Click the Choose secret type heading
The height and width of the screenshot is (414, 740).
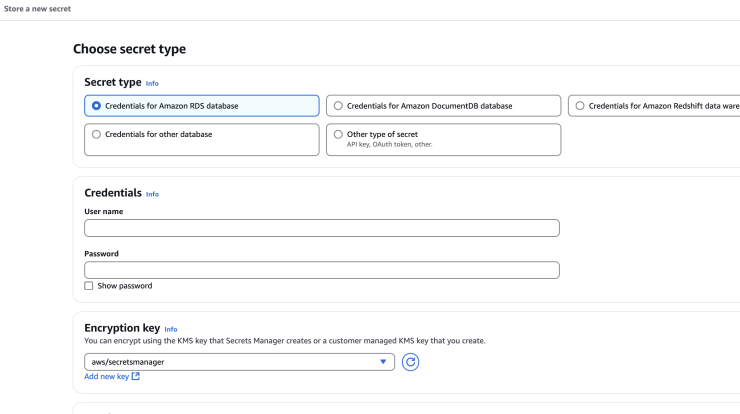(129, 49)
